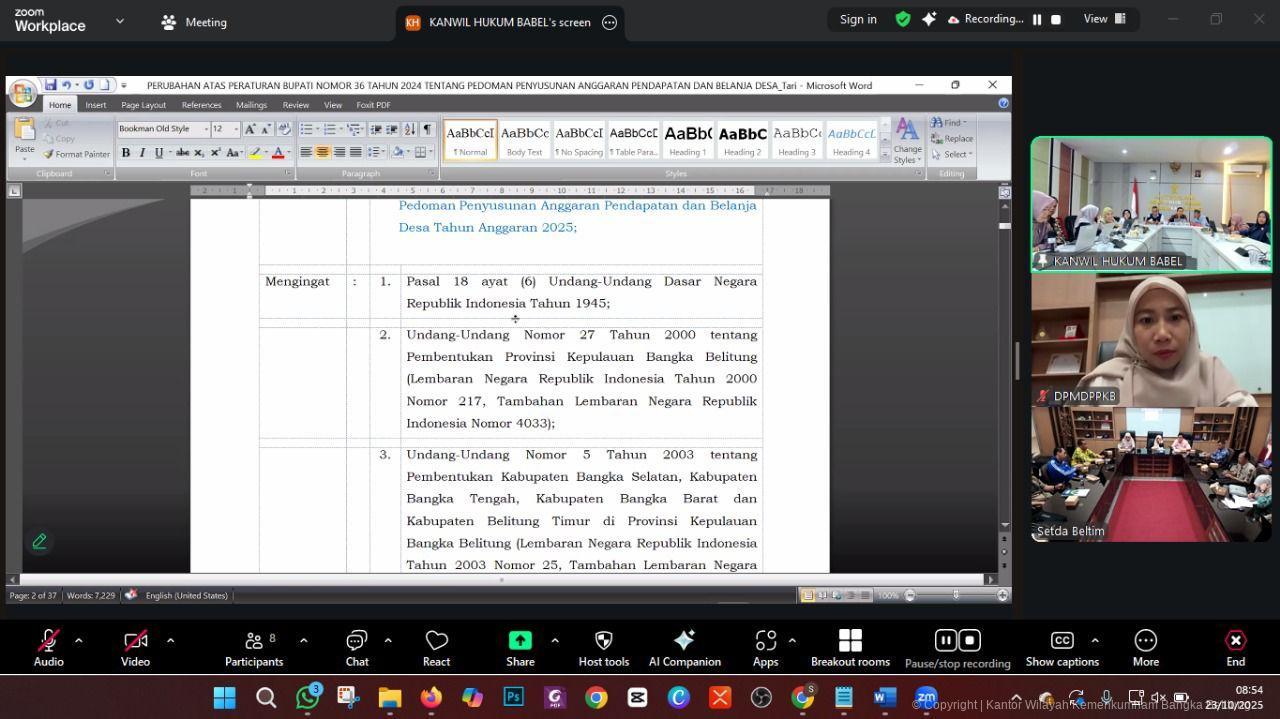Click the React icon in Zoom toolbar
Viewport: 1280px width, 719px height.
click(436, 647)
